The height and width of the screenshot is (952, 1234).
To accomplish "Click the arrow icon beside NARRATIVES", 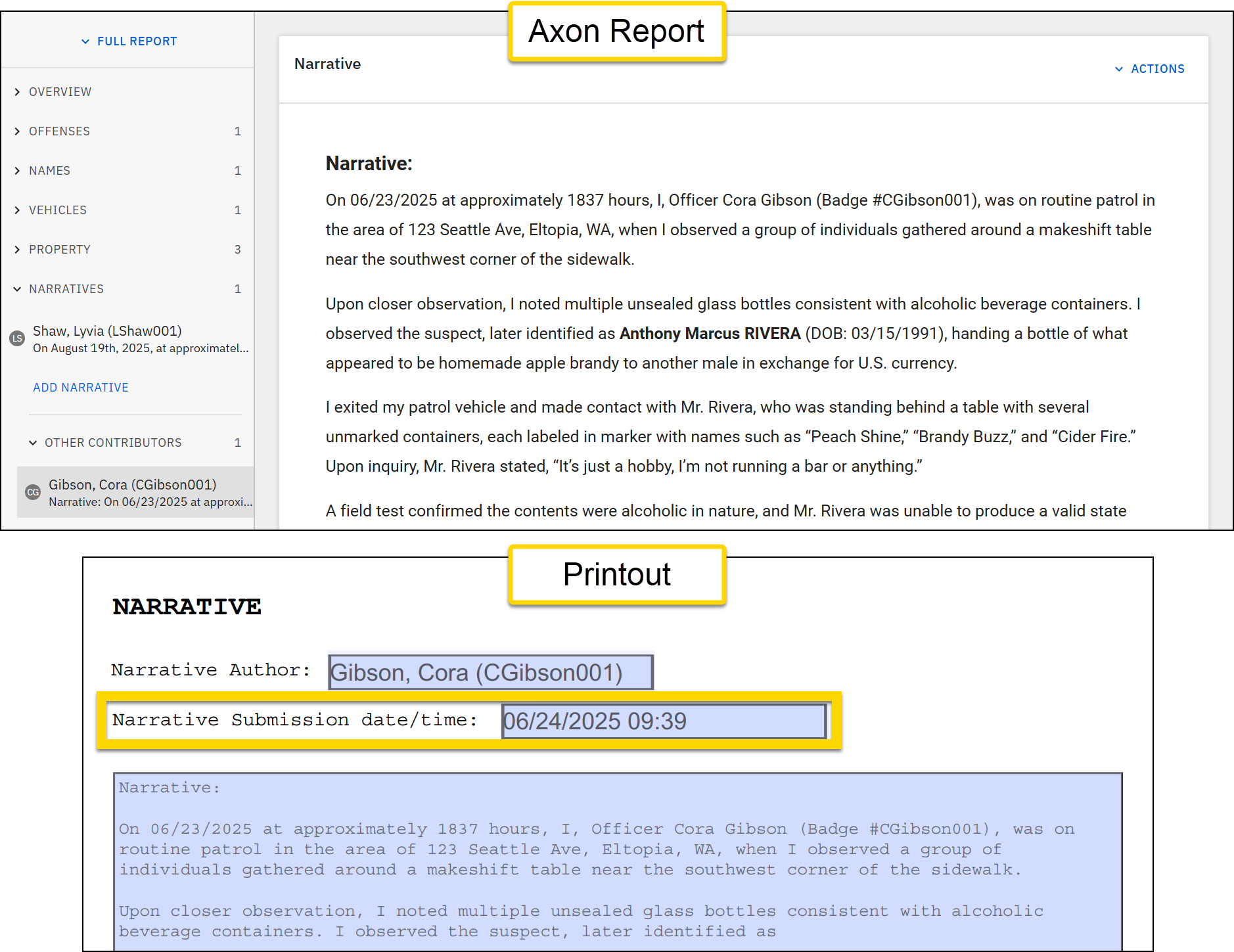I will 17,288.
